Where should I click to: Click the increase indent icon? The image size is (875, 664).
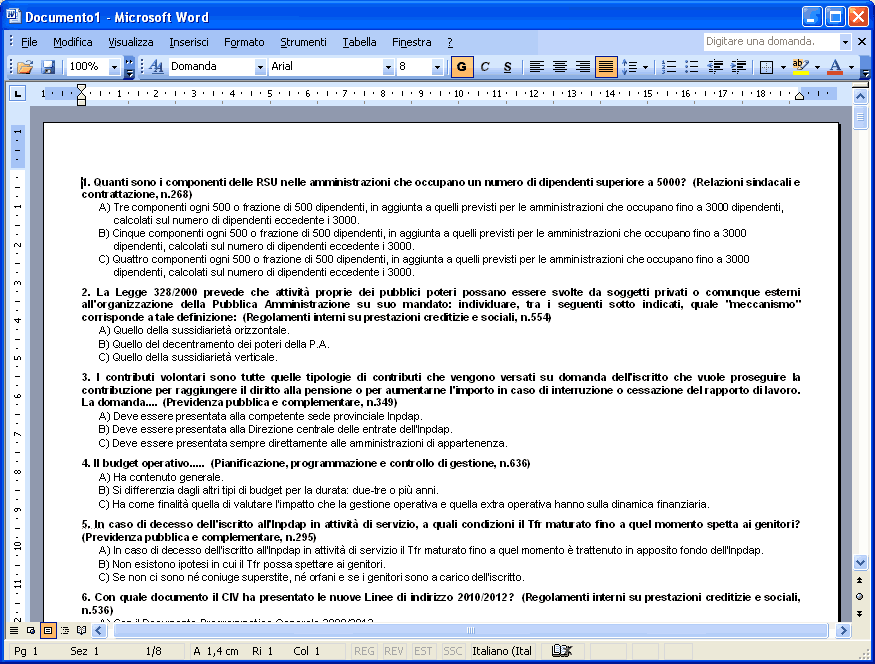(738, 67)
